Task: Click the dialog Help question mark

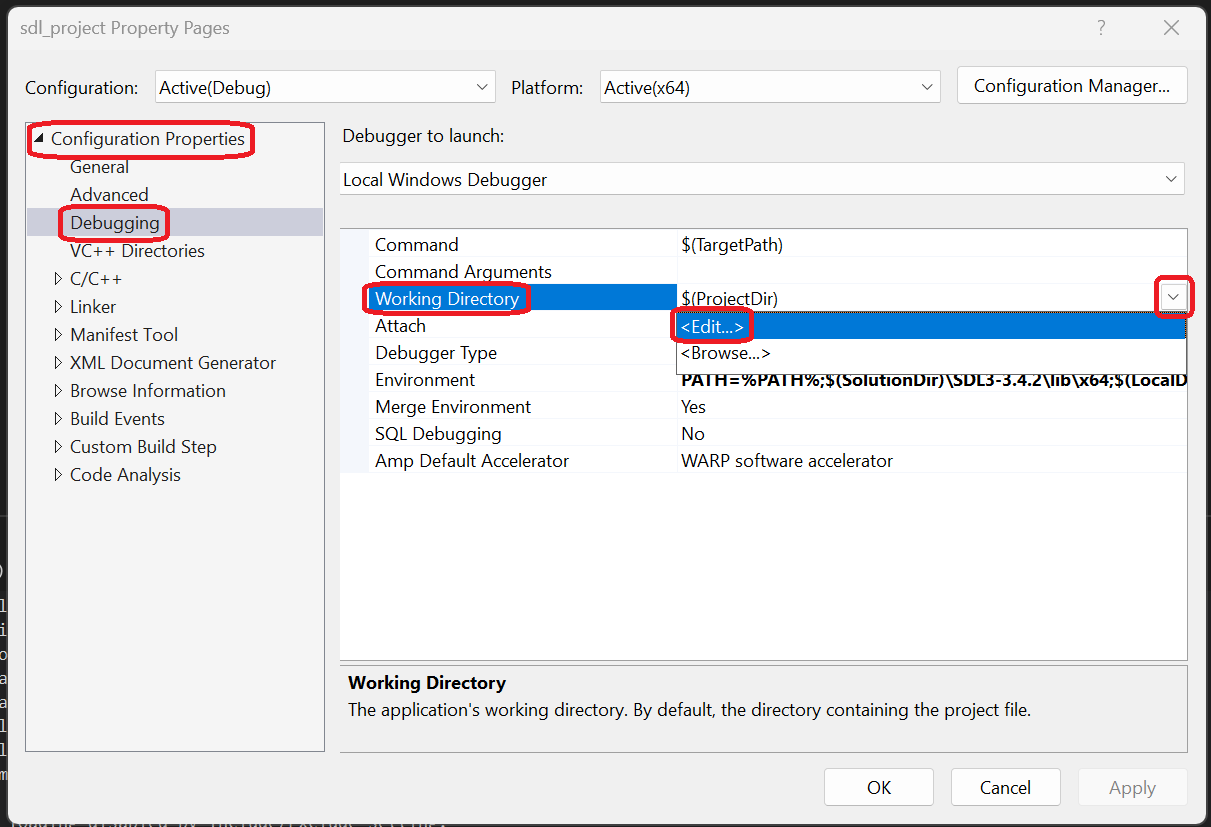Action: click(x=1101, y=28)
